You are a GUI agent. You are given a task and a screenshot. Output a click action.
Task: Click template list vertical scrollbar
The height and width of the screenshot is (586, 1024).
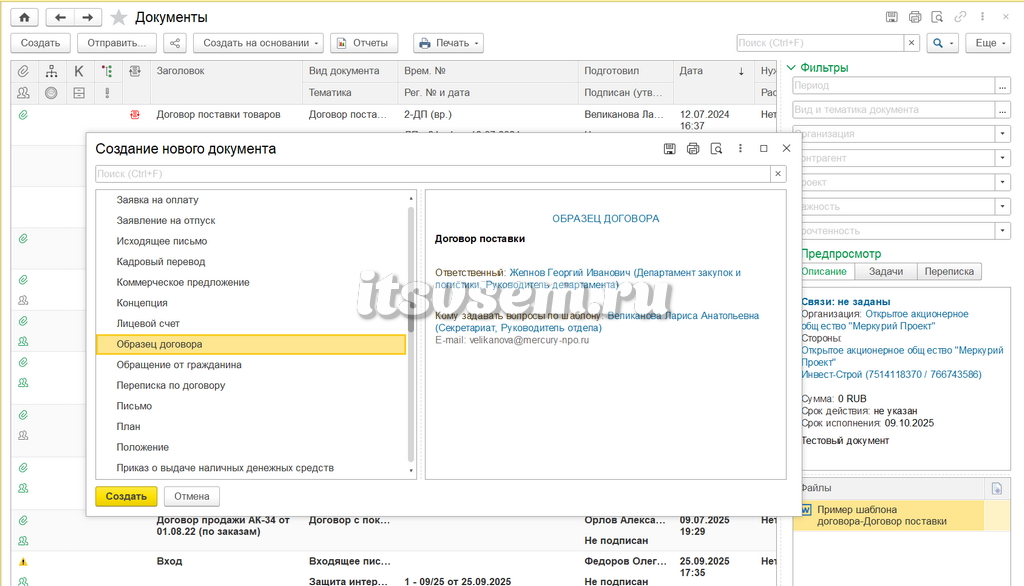pos(411,334)
